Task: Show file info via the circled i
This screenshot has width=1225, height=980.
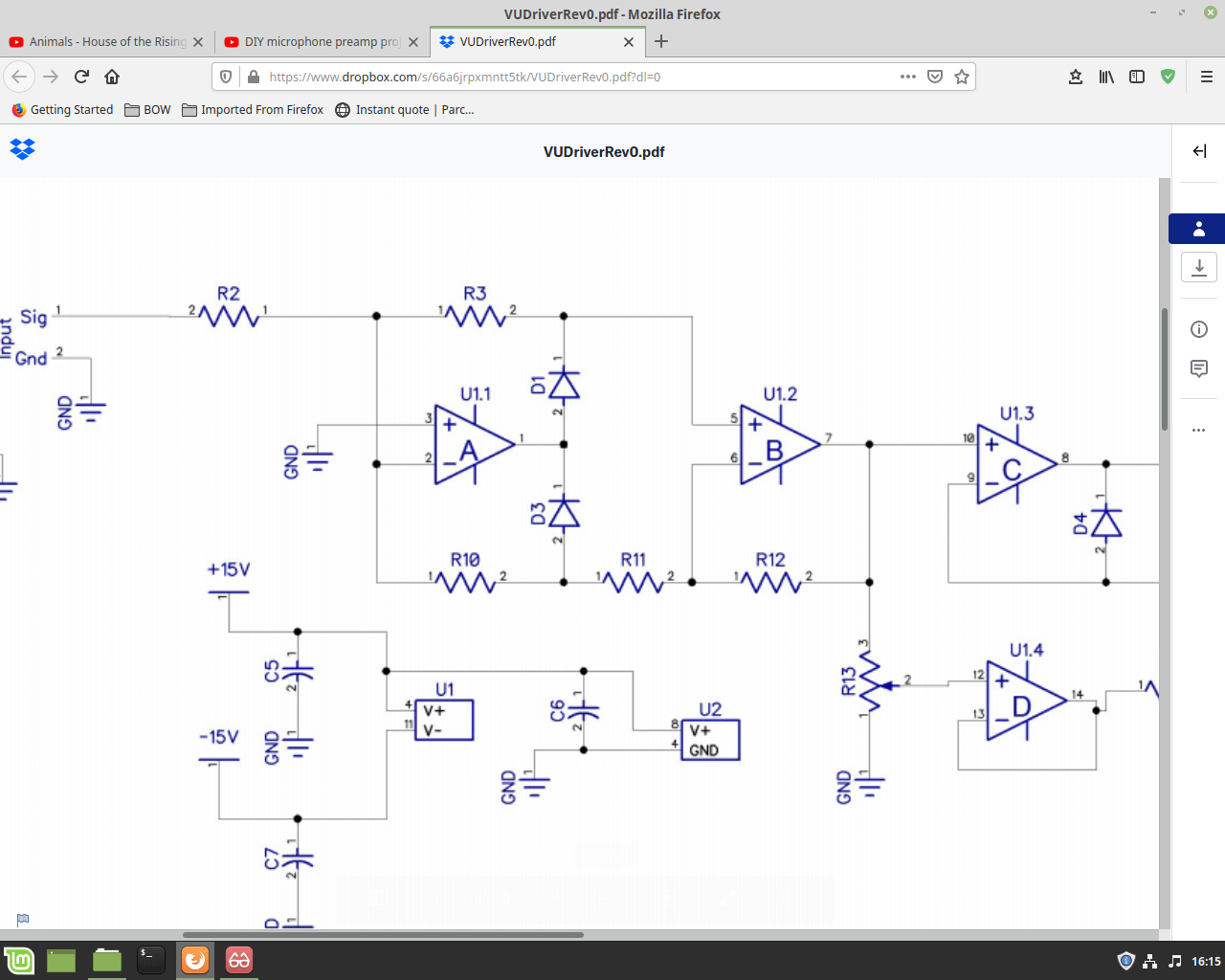Action: coord(1199,329)
